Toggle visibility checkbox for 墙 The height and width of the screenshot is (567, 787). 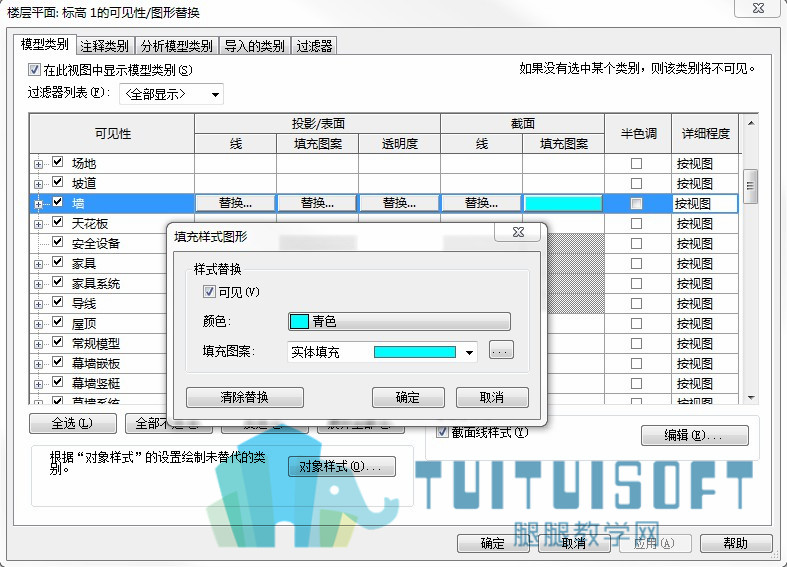point(58,202)
